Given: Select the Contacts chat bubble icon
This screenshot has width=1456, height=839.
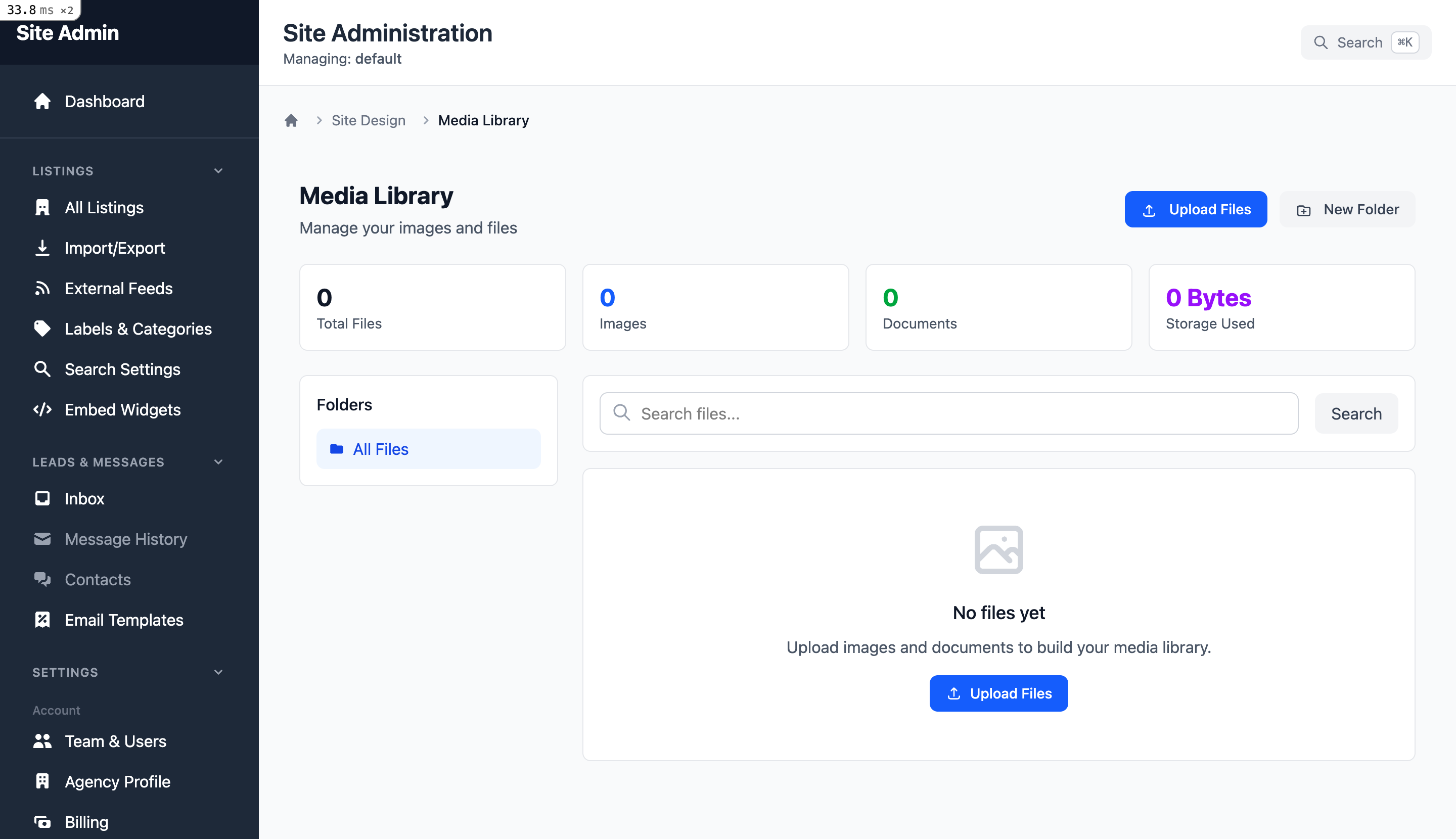Looking at the screenshot, I should 42,579.
